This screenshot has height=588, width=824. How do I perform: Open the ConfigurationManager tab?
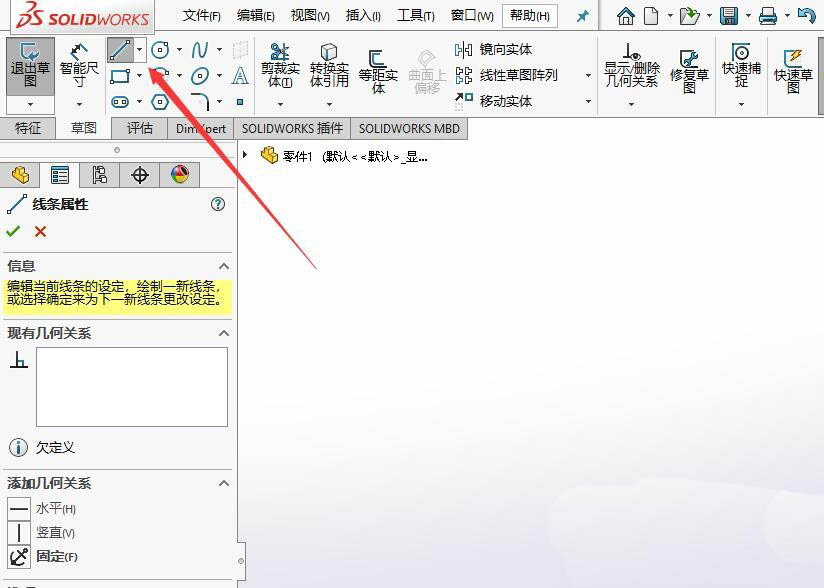[x=99, y=175]
